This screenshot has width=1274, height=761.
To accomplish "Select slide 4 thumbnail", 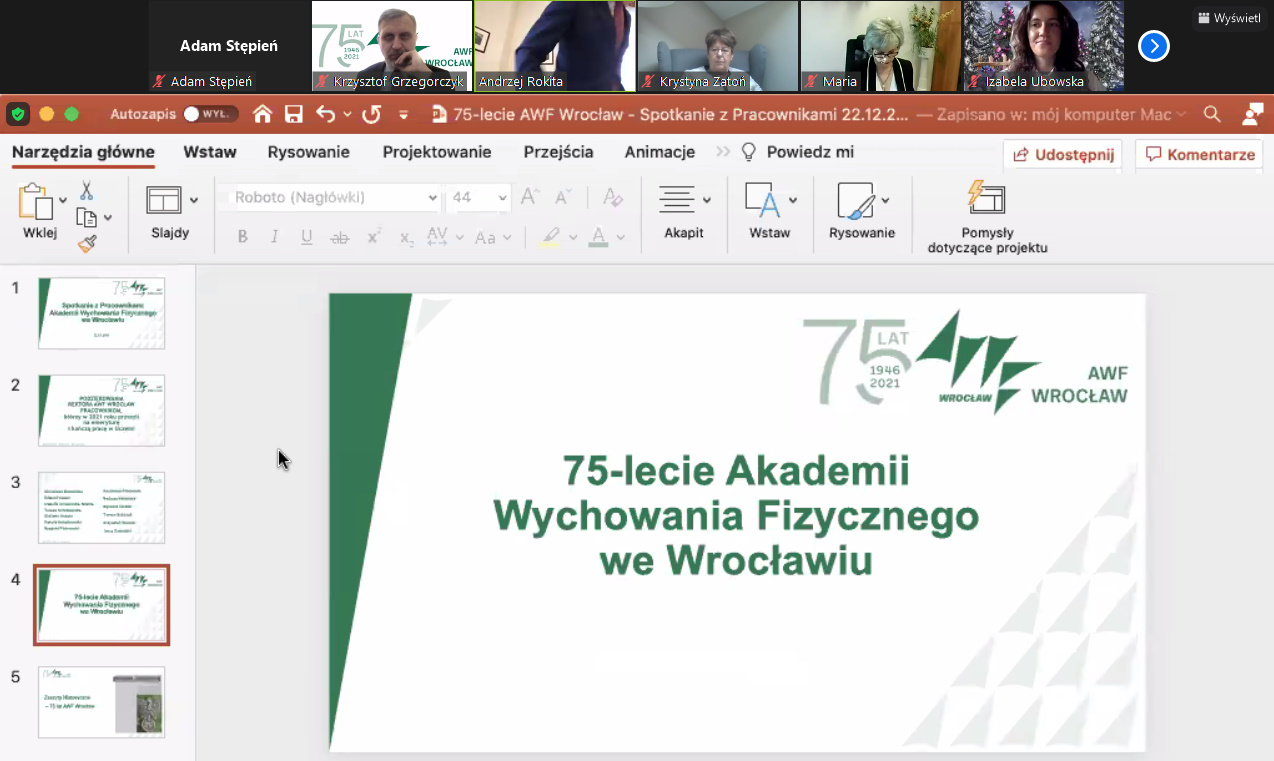I will (x=102, y=604).
